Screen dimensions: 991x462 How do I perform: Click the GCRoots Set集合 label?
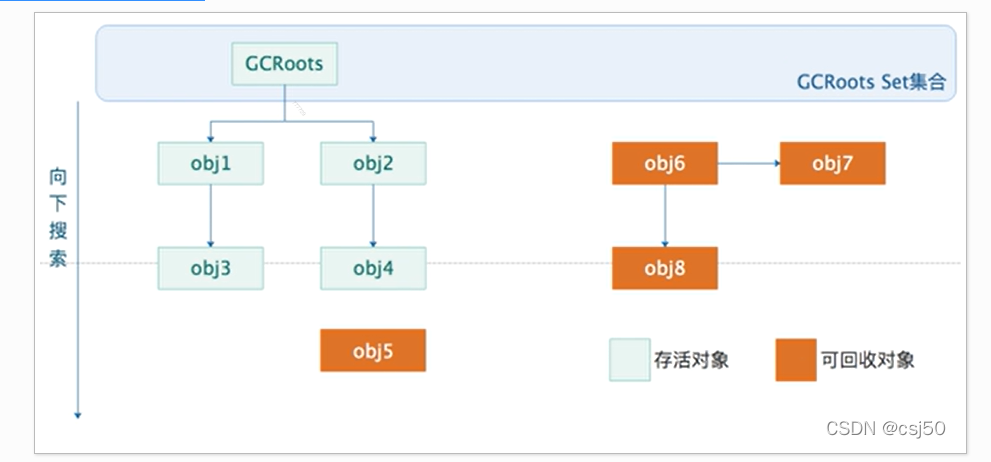(870, 82)
